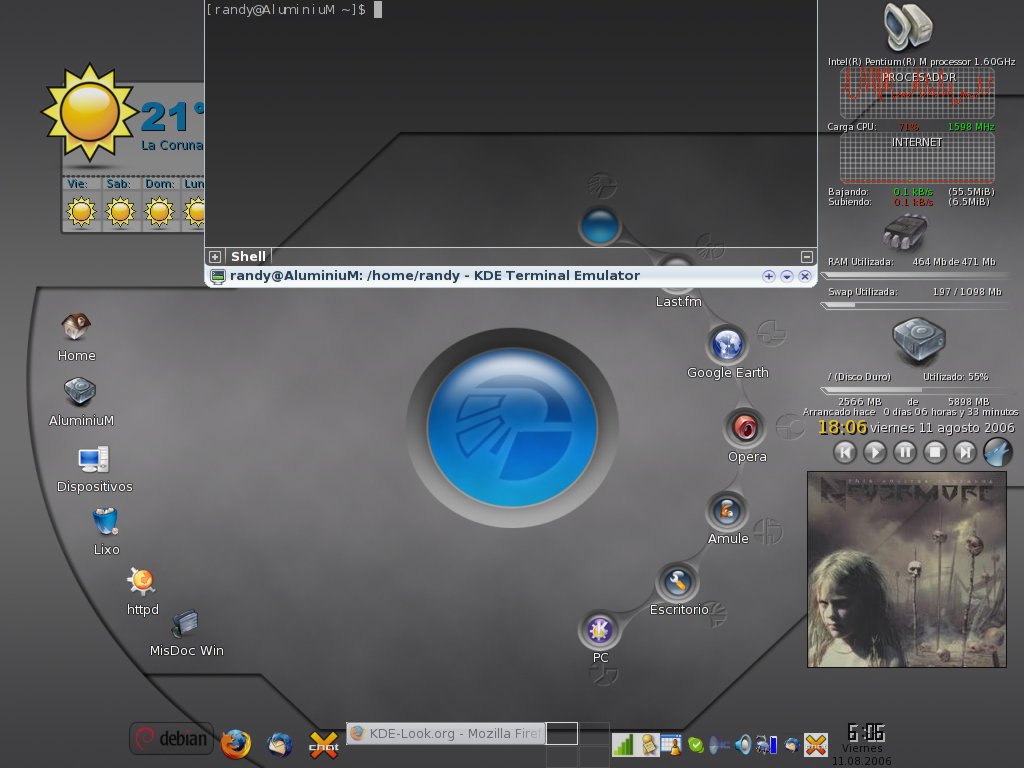Click the weather widget sun icon
Image resolution: width=1024 pixels, height=768 pixels.
coord(89,112)
